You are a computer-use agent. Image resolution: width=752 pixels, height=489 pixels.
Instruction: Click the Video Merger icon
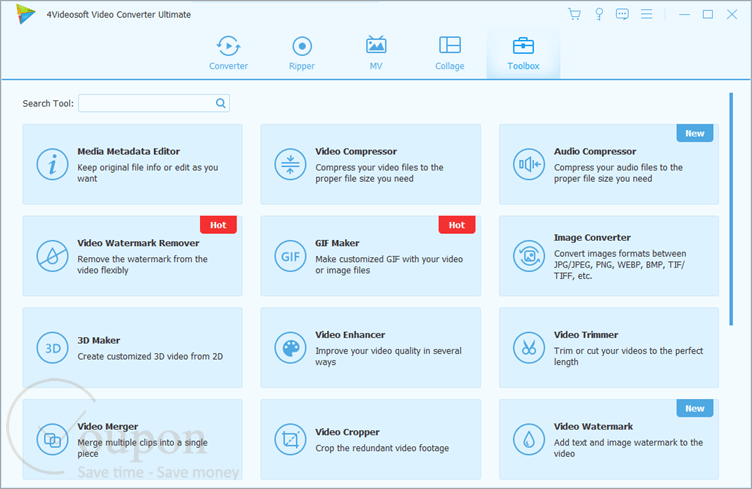point(52,439)
